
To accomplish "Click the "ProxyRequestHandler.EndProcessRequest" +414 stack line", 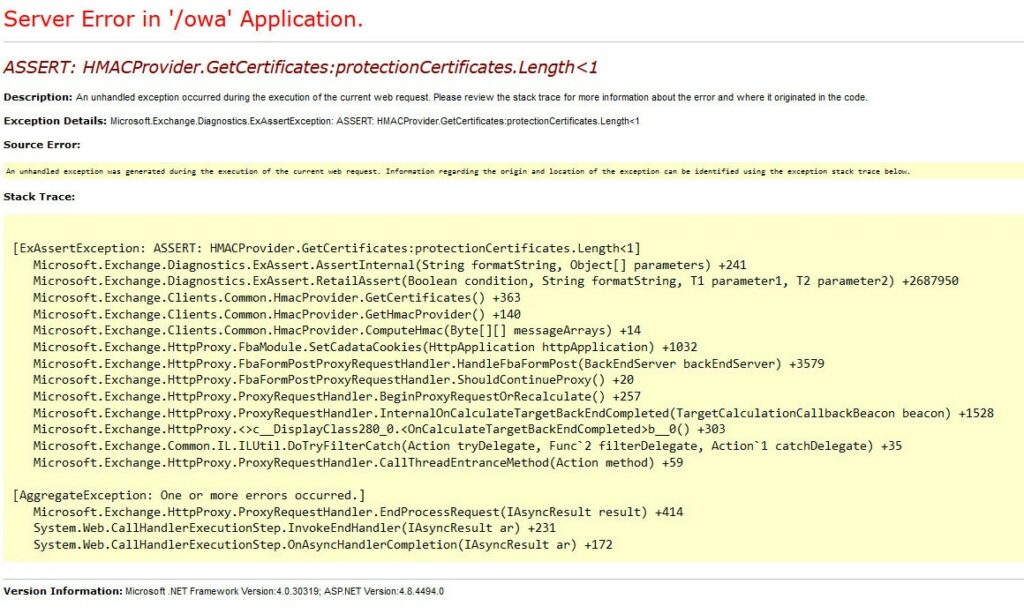I will [358, 511].
